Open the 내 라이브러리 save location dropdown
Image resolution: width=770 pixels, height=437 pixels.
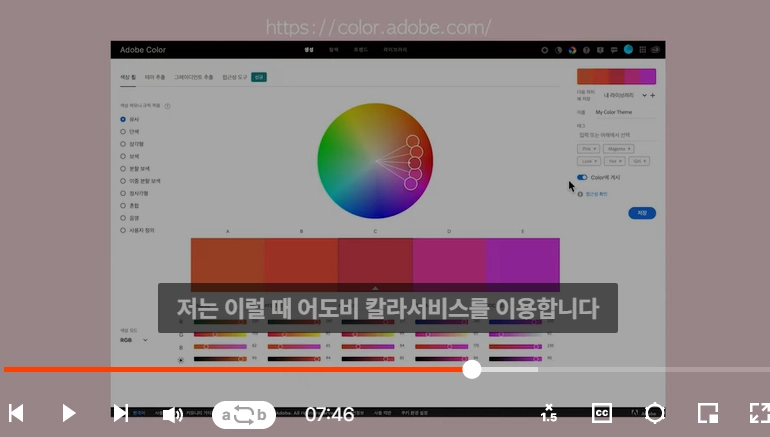tap(625, 95)
